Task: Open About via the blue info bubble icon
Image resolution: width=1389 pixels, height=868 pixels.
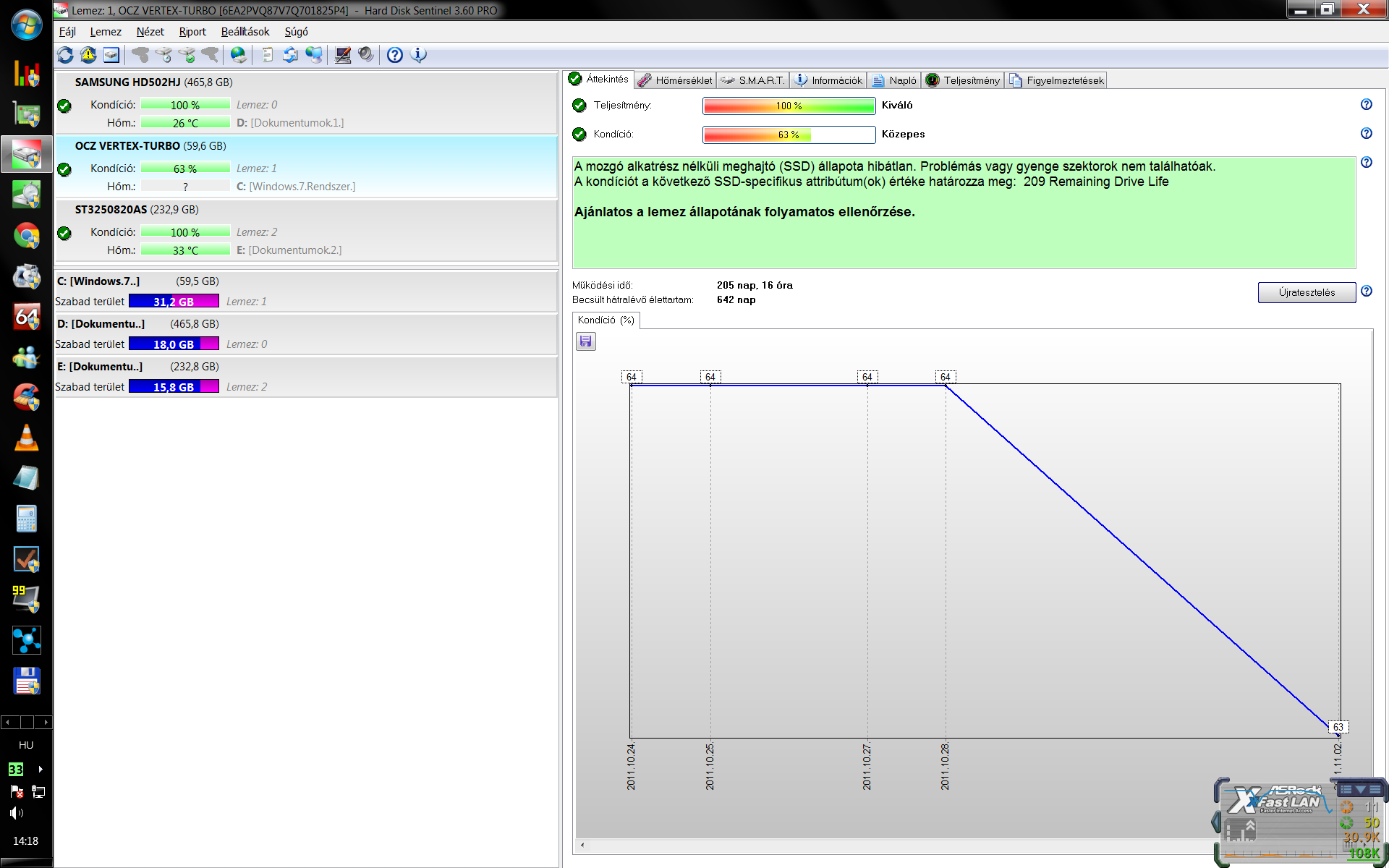Action: pyautogui.click(x=418, y=55)
